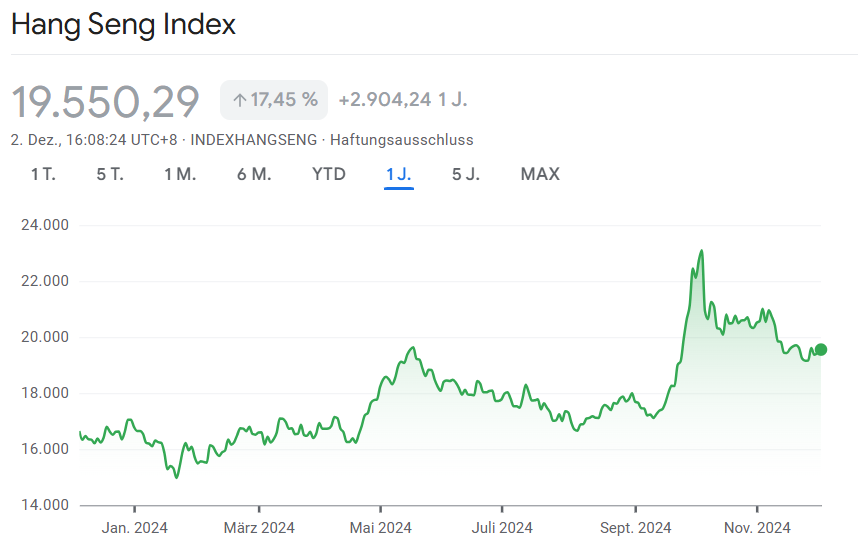This screenshot has width=858, height=553.
Task: Switch chart to 6 M. range
Action: pos(254,174)
